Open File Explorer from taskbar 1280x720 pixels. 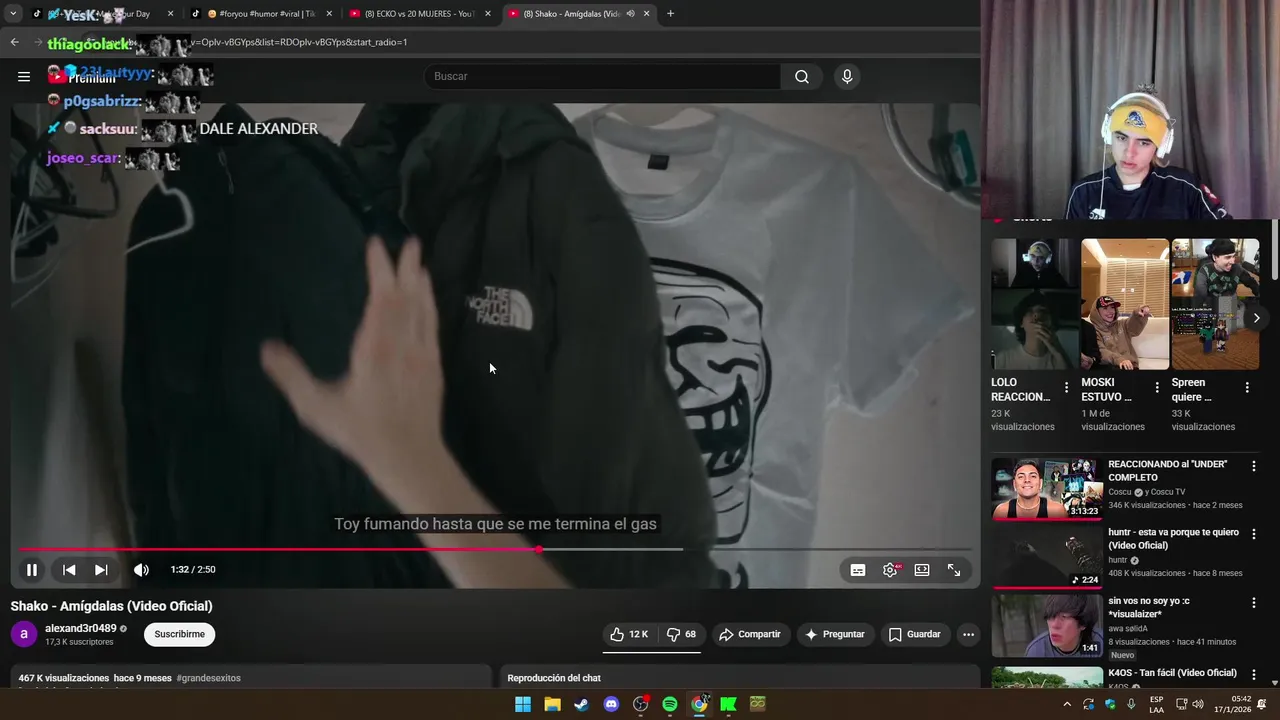552,704
